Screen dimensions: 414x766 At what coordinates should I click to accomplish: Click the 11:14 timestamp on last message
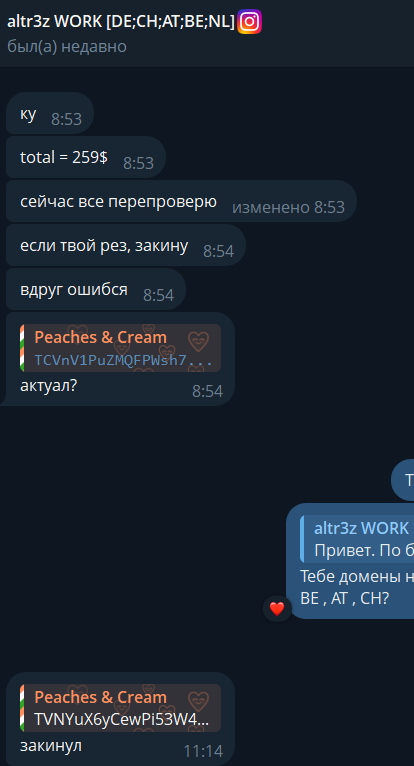(203, 751)
